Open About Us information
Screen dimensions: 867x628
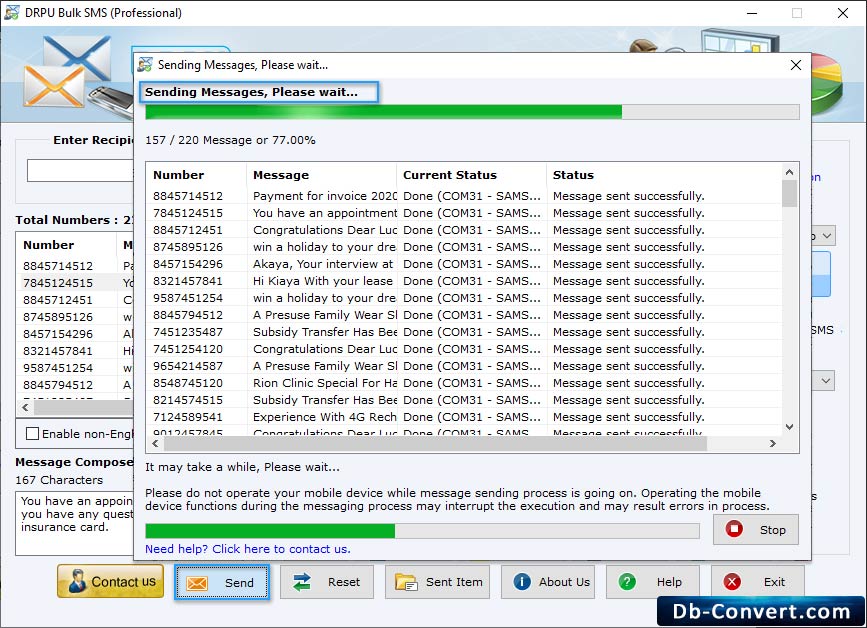pos(548,582)
